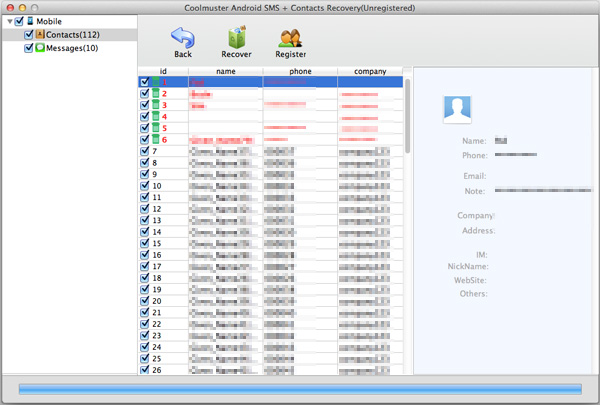Select contact id 18

coord(271,278)
